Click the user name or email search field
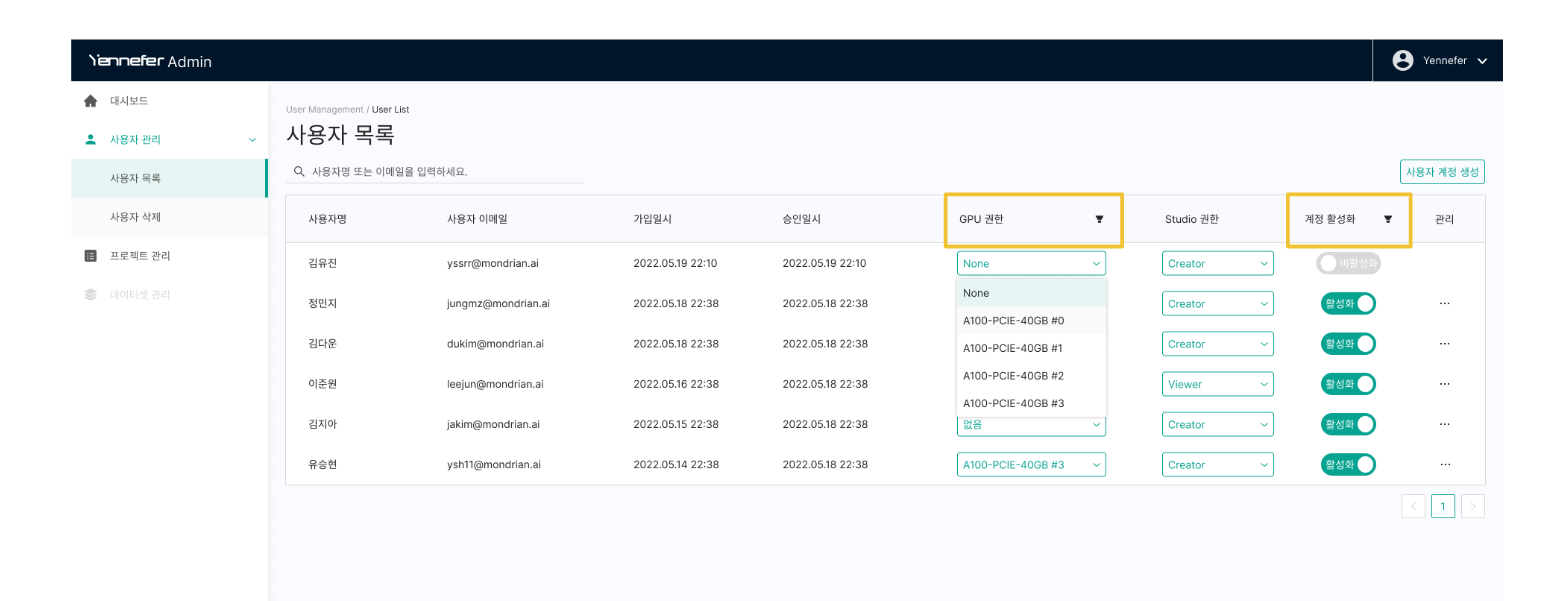The image size is (1567, 601). (440, 172)
